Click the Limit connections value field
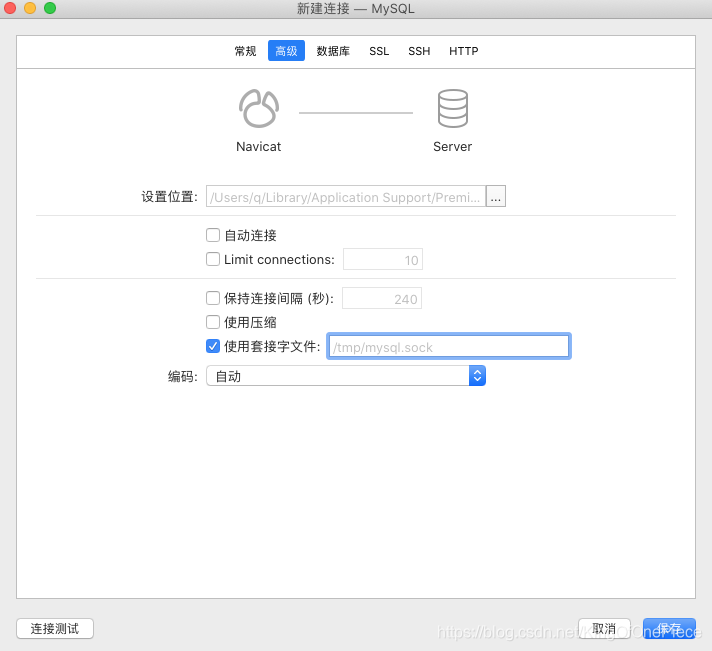 pos(383,259)
